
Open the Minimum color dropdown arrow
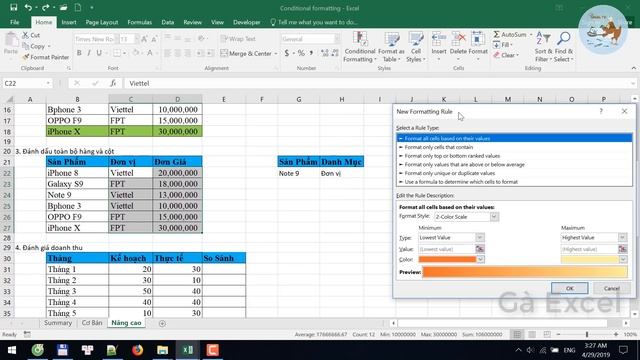click(480, 259)
